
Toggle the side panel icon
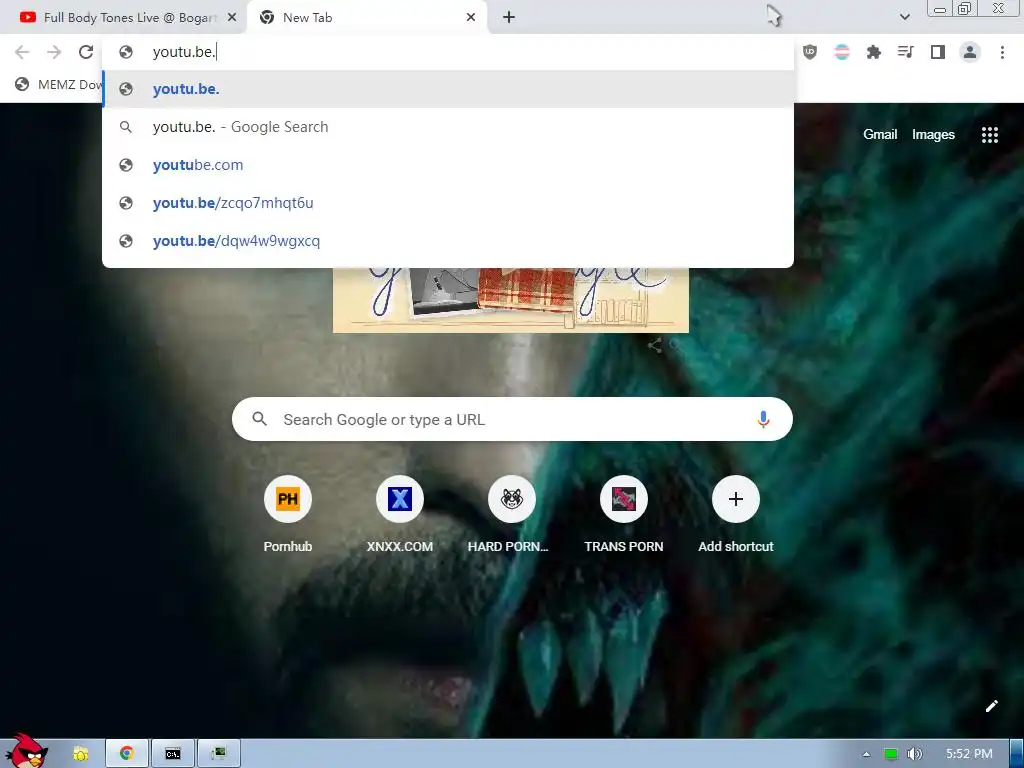pos(938,52)
